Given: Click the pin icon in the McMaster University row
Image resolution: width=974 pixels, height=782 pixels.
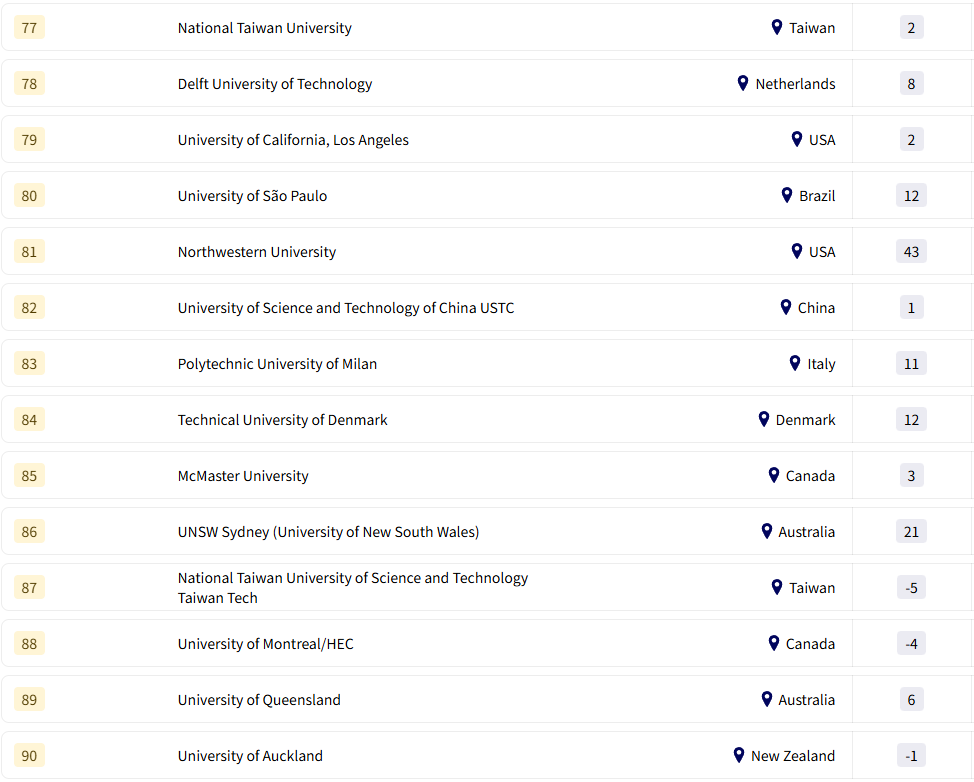Looking at the screenshot, I should point(774,475).
